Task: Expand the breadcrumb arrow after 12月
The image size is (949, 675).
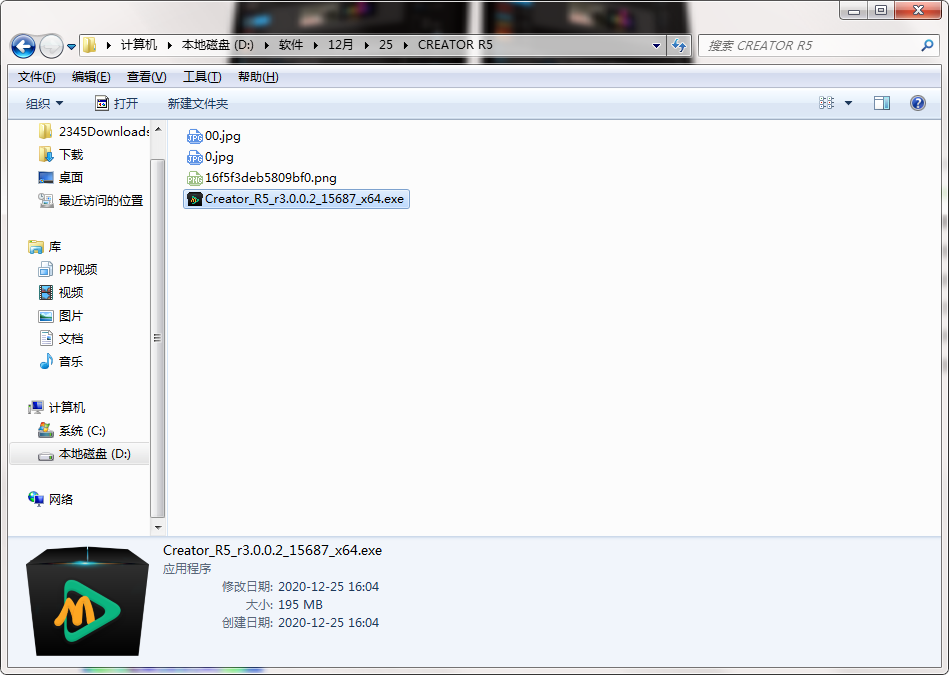Action: tap(366, 45)
